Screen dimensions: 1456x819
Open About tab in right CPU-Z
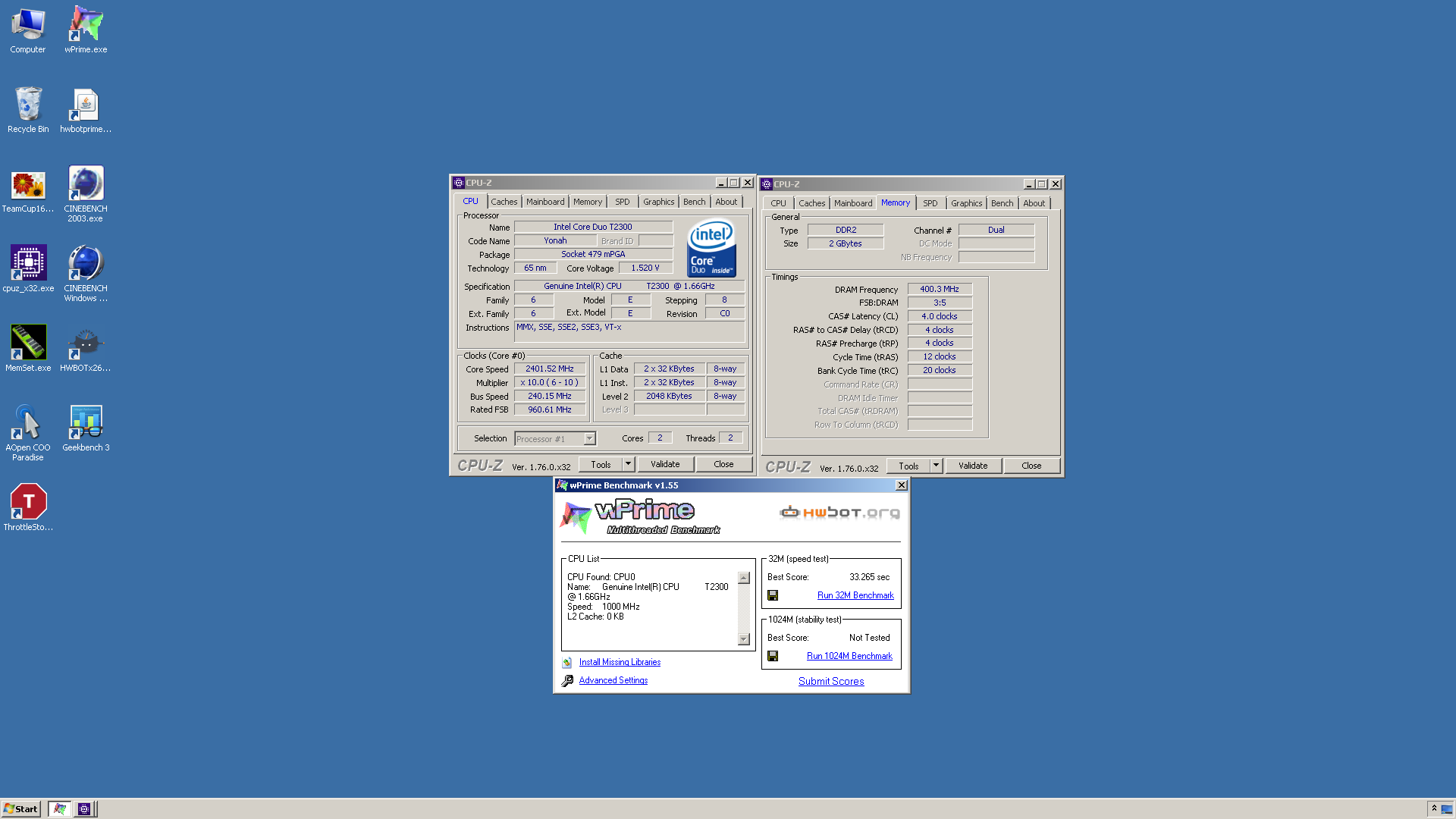click(x=1034, y=203)
